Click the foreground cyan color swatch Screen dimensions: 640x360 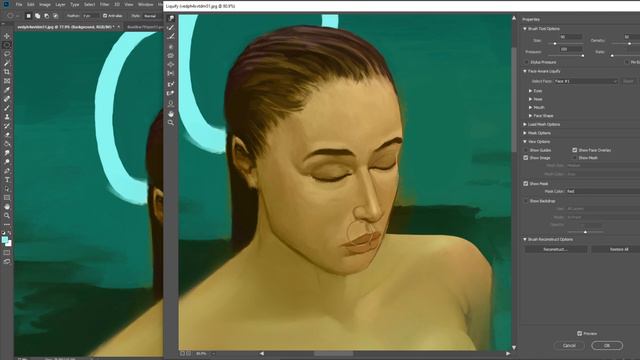point(5,240)
